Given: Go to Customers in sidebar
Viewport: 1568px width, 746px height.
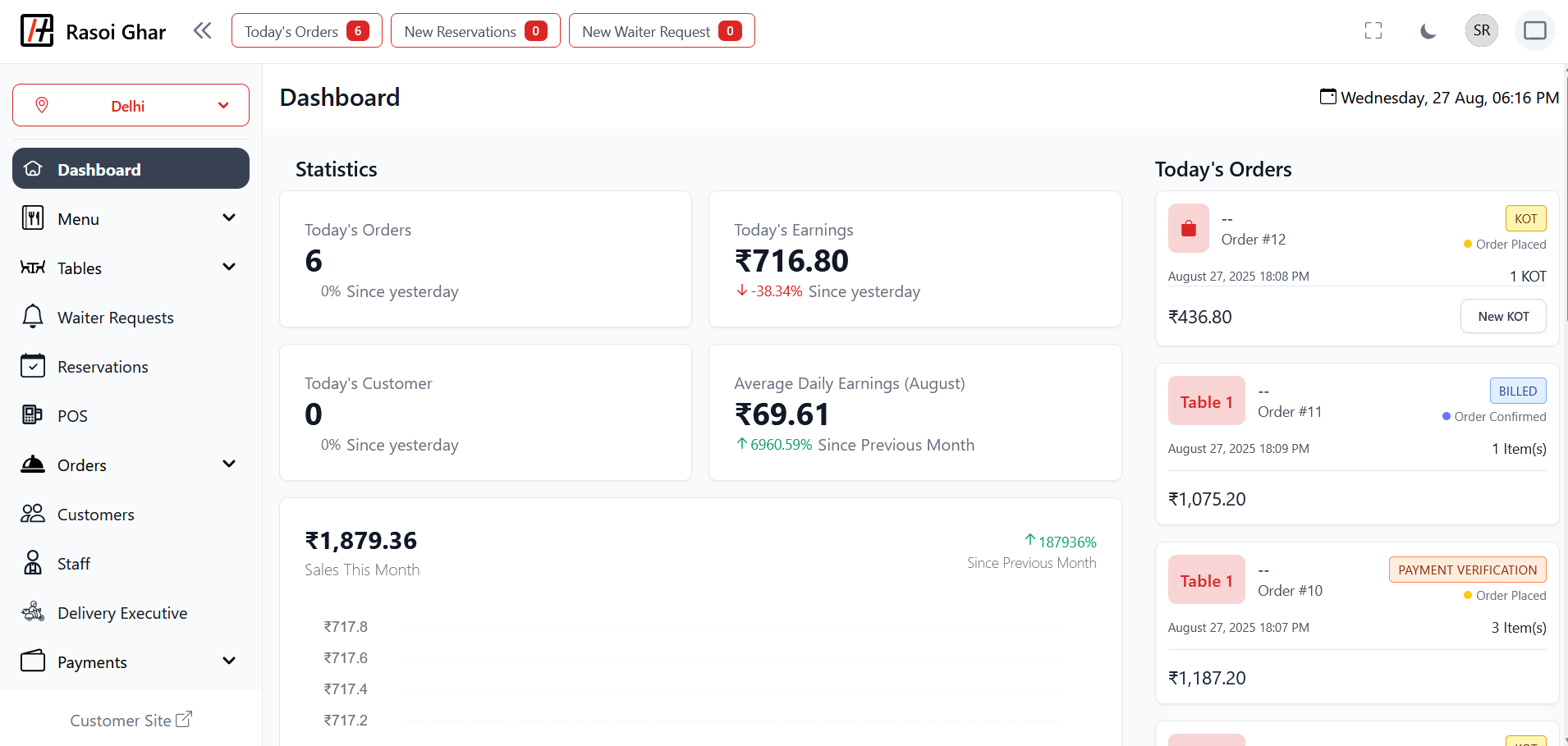Looking at the screenshot, I should click(x=95, y=515).
